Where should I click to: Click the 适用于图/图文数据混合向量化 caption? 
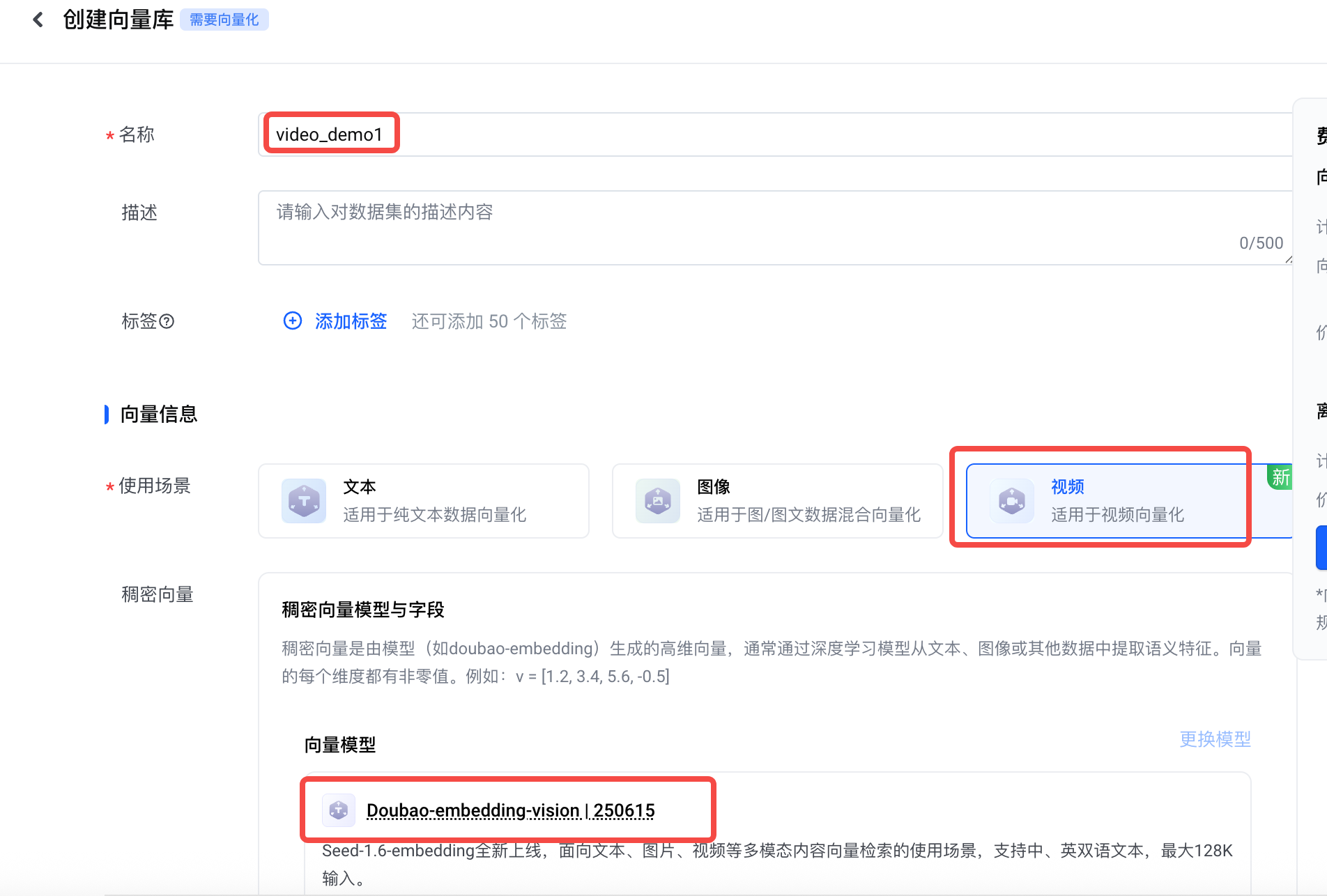[809, 515]
